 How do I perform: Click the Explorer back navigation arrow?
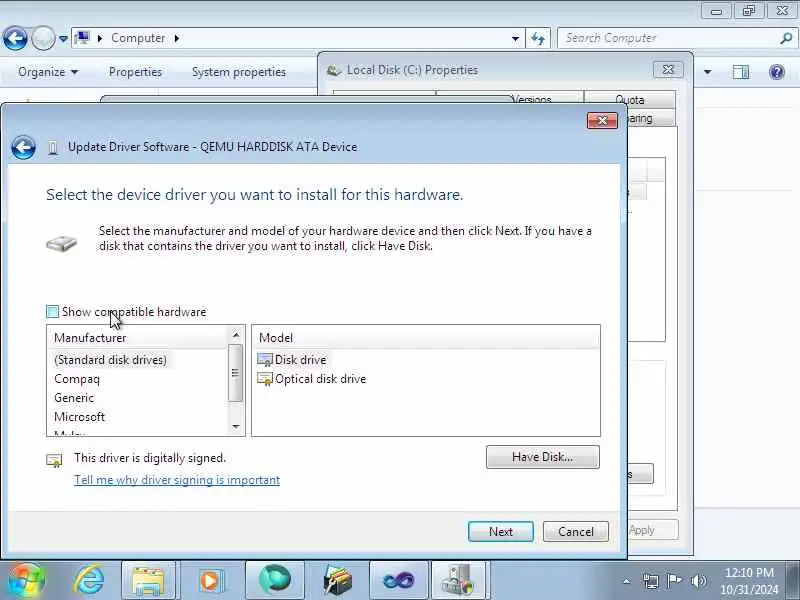[x=15, y=38]
